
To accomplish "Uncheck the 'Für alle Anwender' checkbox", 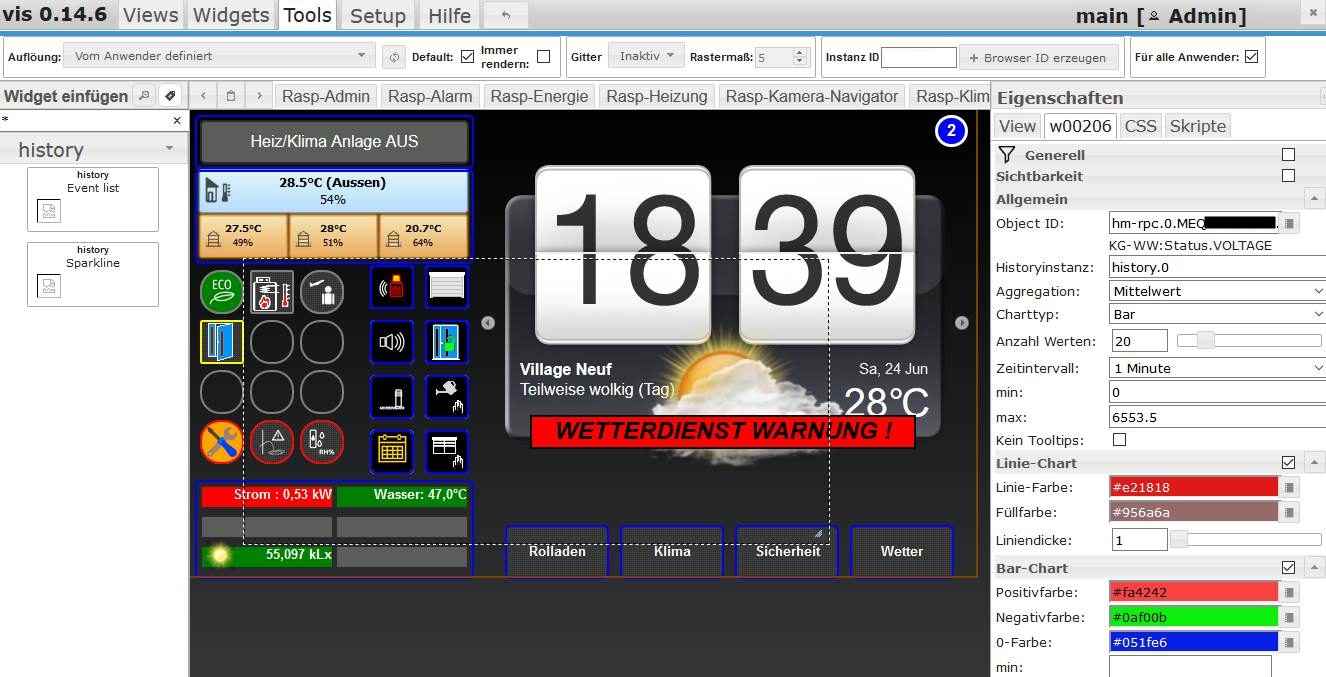I will pos(1250,57).
